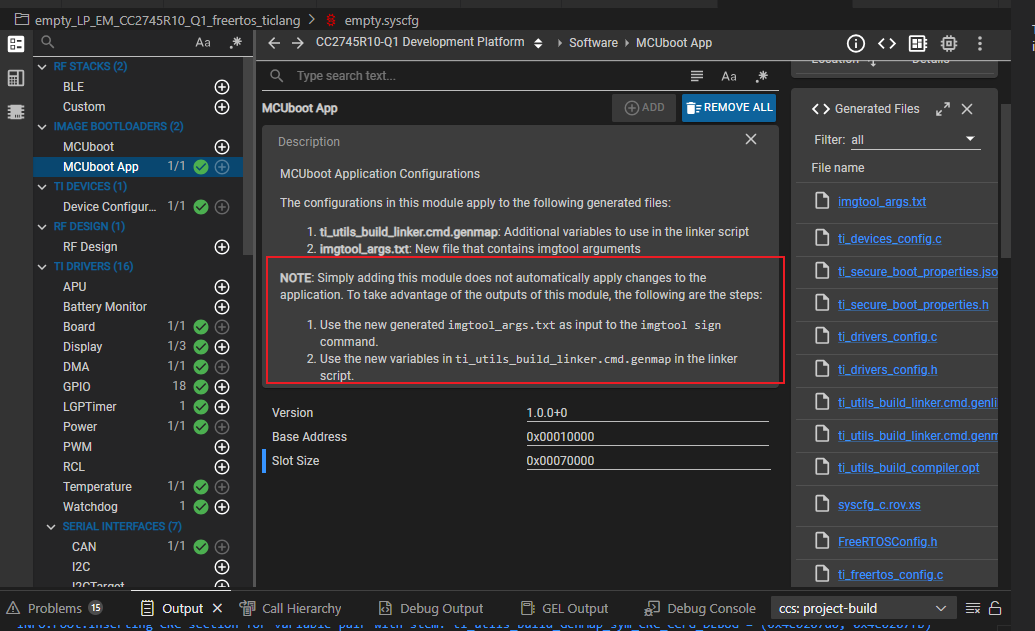This screenshot has height=631, width=1035.
Task: Add an RF Design module instance
Action: click(x=222, y=247)
